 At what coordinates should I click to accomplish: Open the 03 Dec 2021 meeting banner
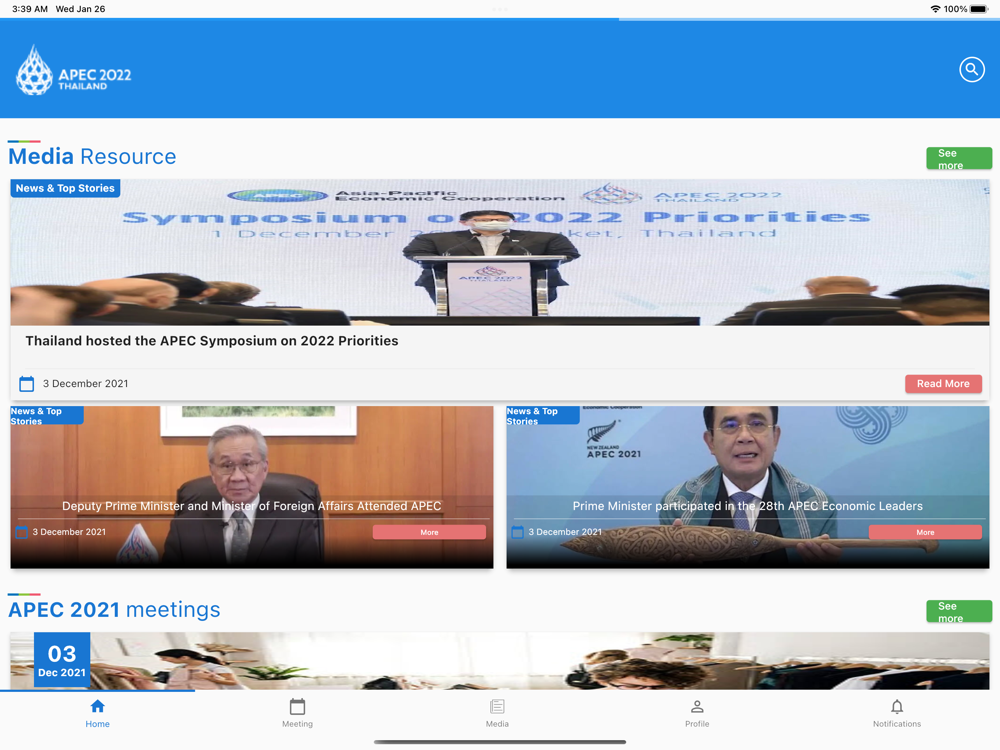coord(500,661)
